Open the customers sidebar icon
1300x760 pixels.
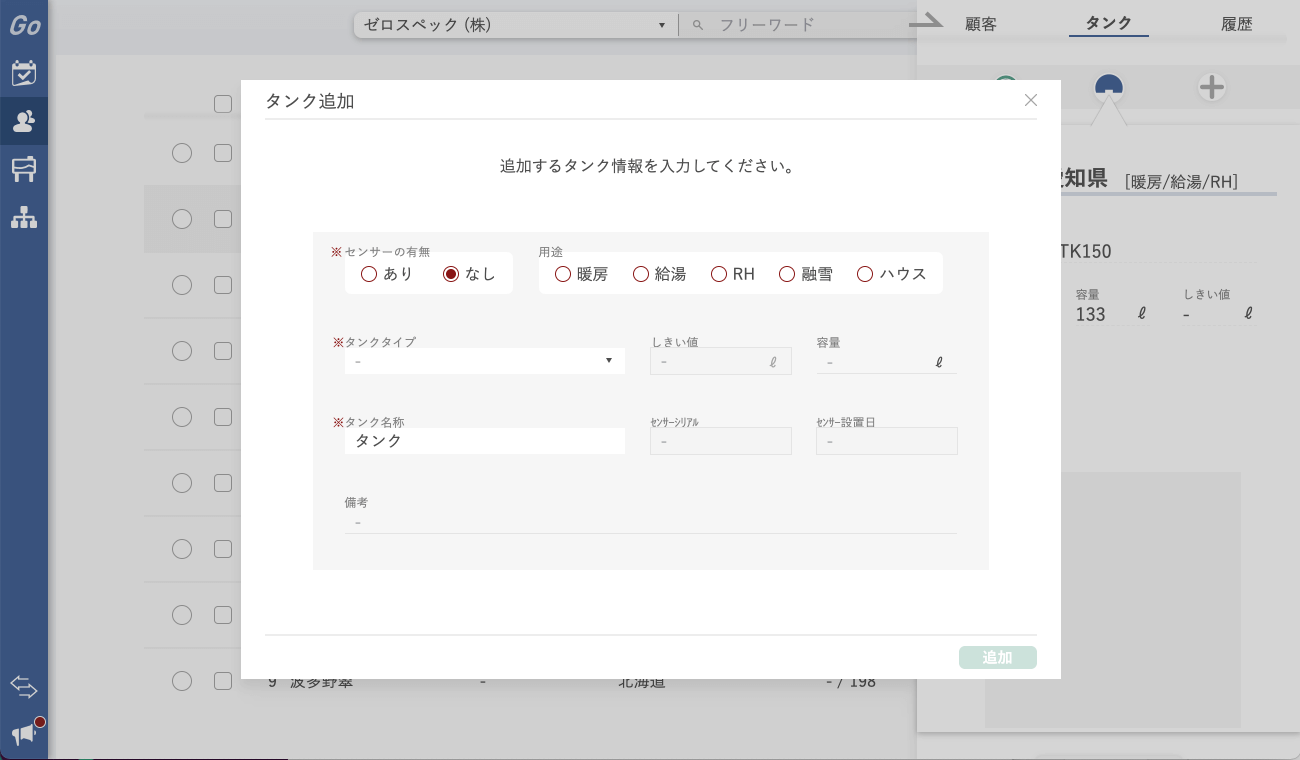[24, 121]
